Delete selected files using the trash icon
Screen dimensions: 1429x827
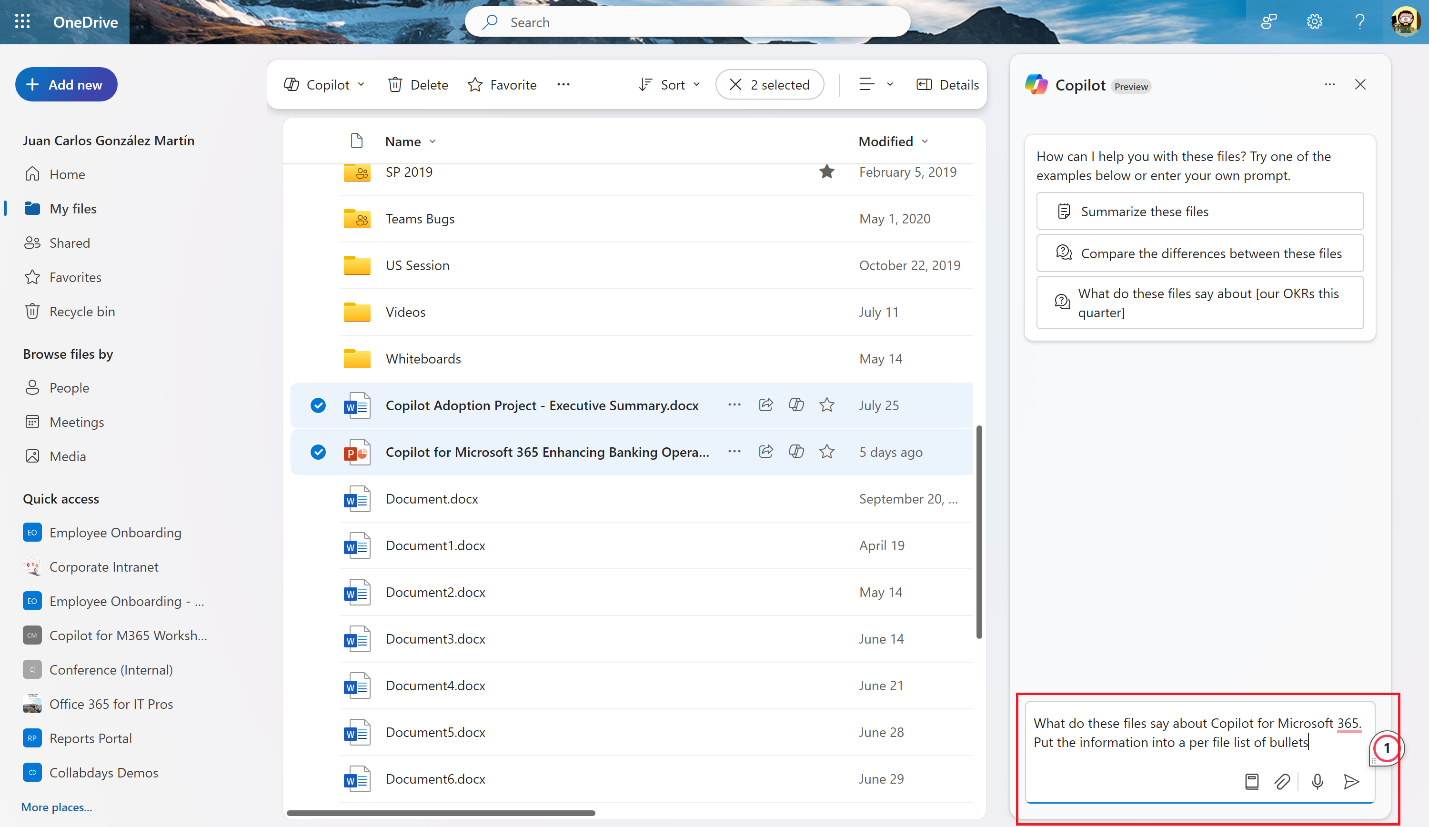[417, 84]
